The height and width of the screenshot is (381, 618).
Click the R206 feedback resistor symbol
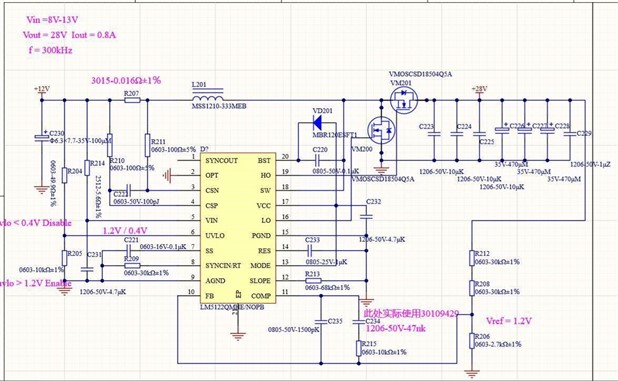pyautogui.click(x=472, y=340)
